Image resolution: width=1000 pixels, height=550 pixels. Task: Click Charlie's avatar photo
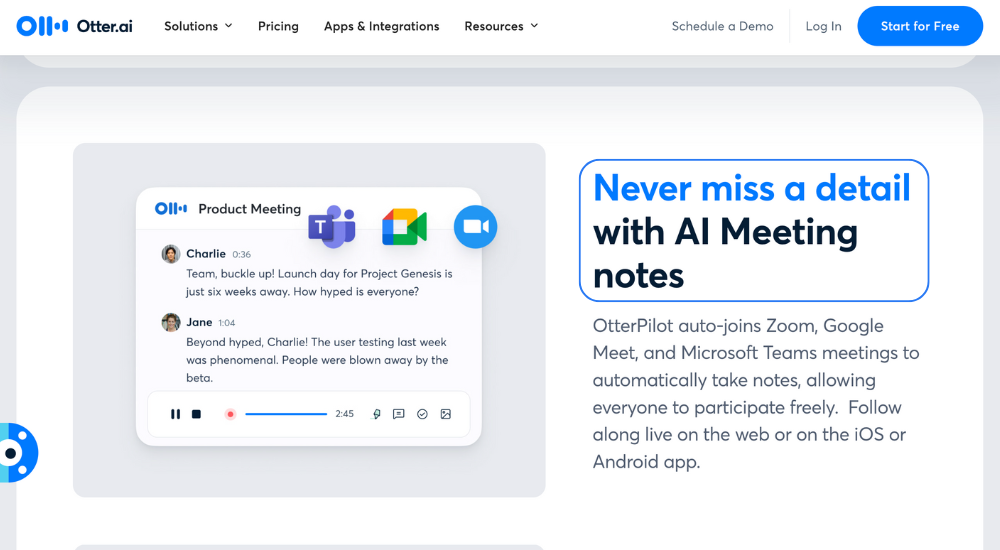[x=170, y=254]
